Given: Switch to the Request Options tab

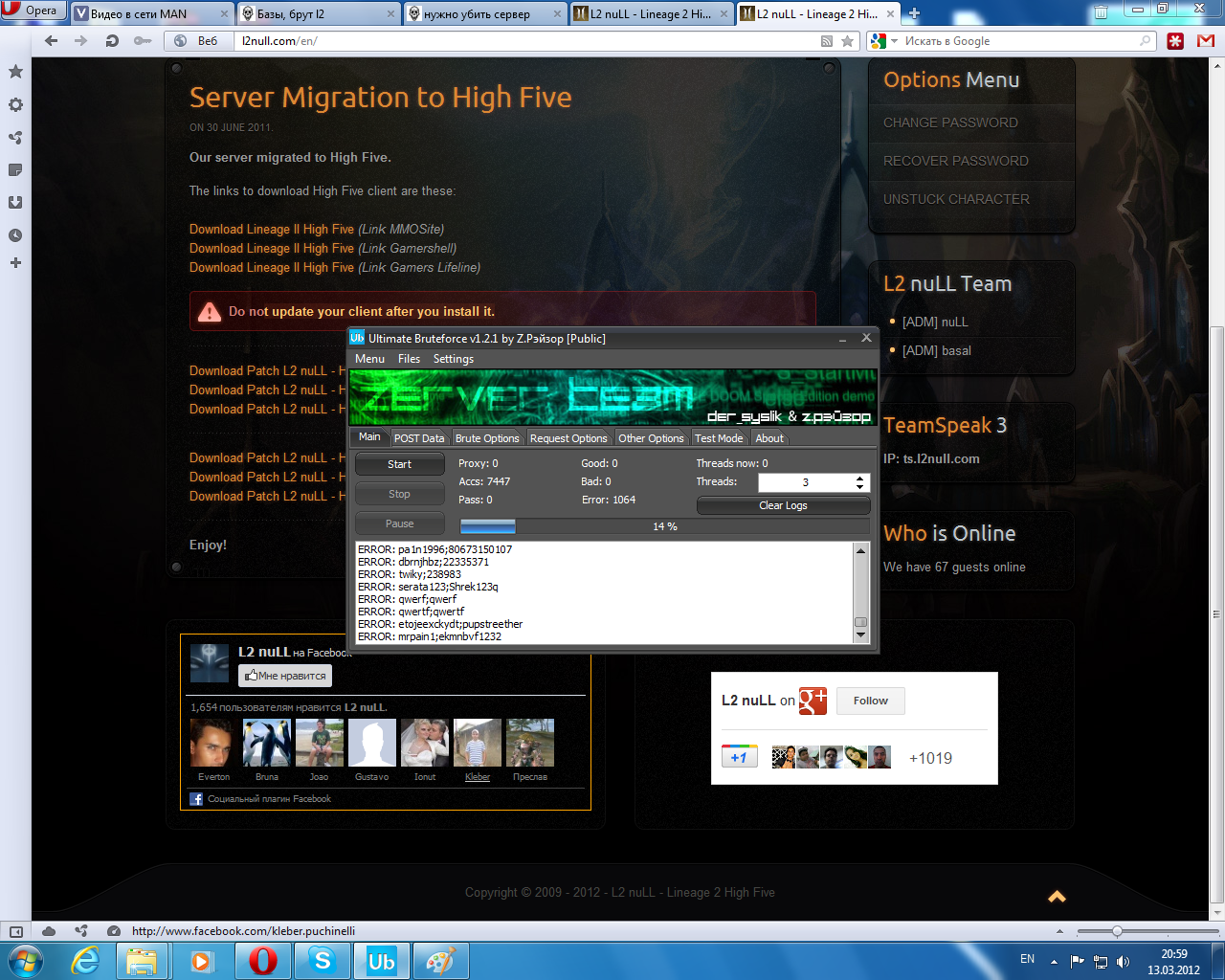Looking at the screenshot, I should tap(568, 438).
